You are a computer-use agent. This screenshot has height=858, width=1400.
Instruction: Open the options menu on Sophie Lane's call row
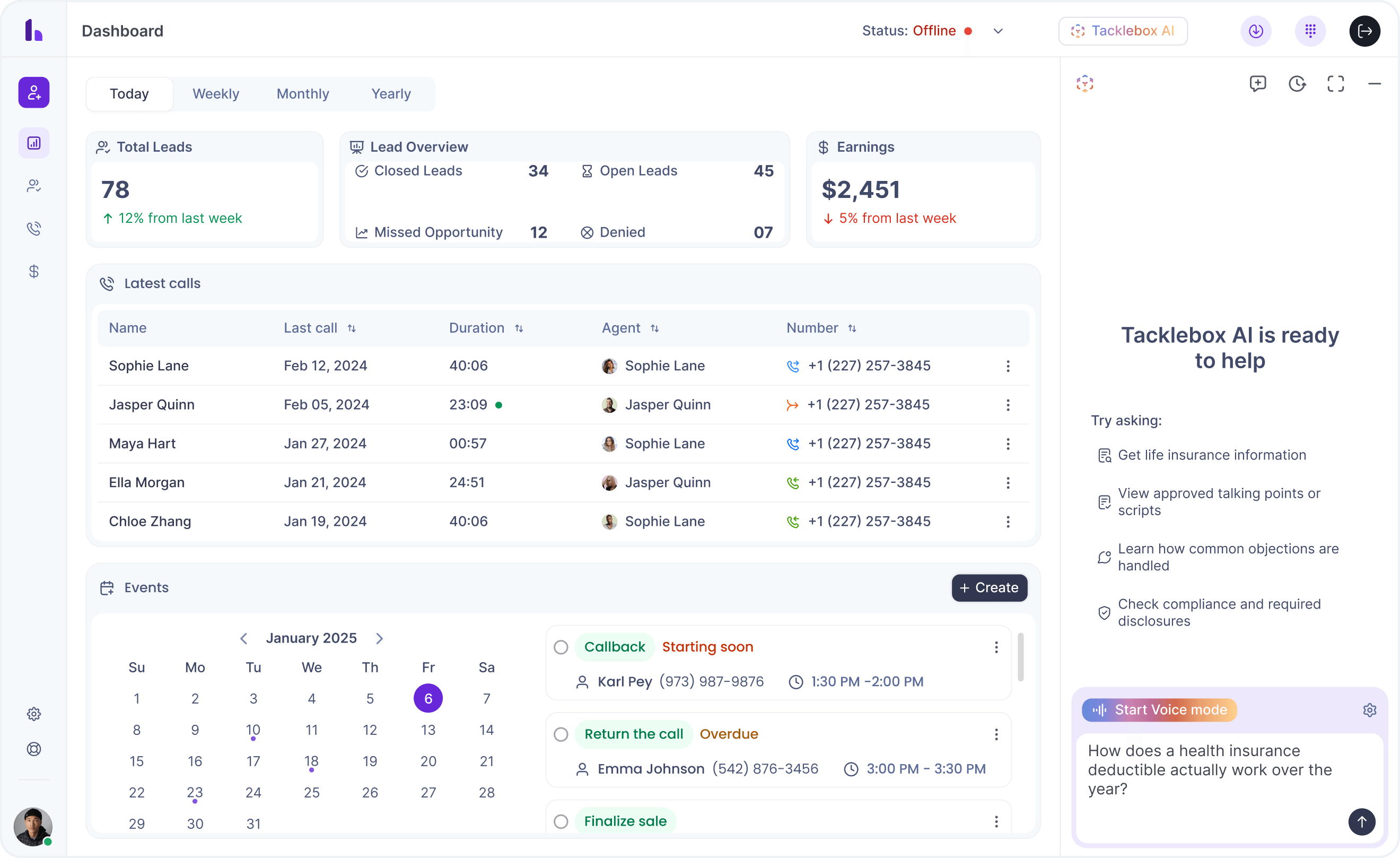[1008, 366]
